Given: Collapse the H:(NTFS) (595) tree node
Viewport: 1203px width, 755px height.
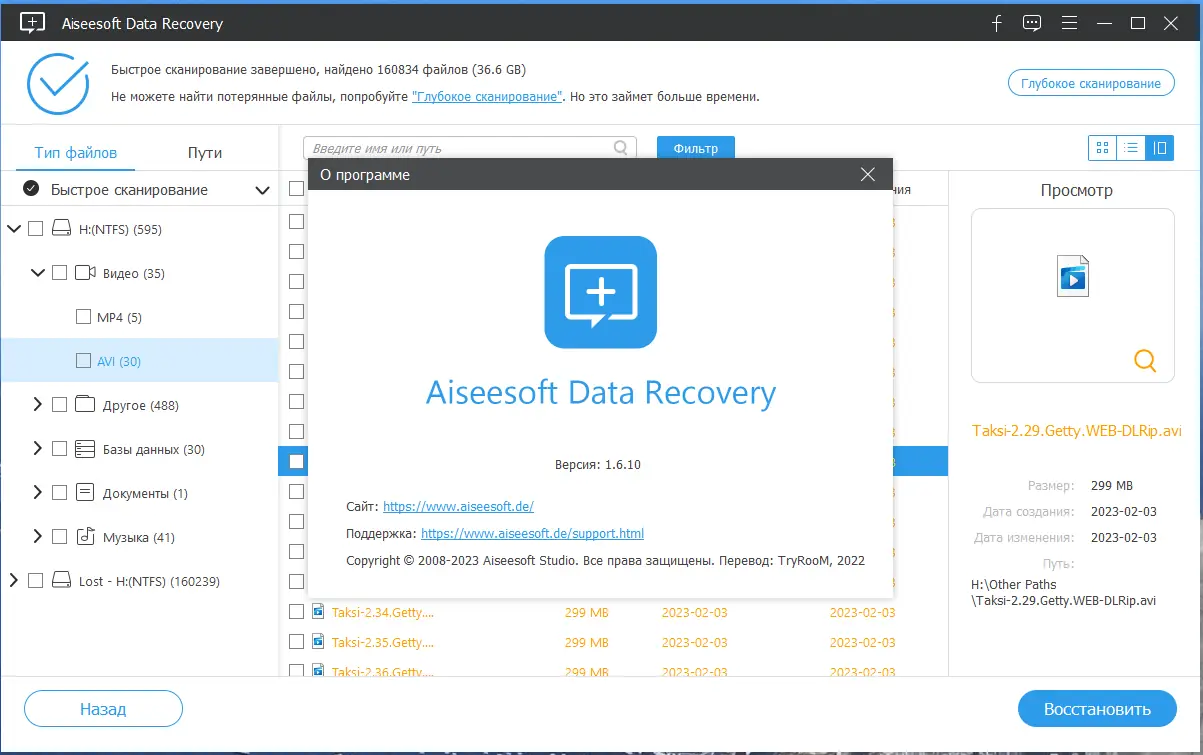Looking at the screenshot, I should click(x=14, y=229).
